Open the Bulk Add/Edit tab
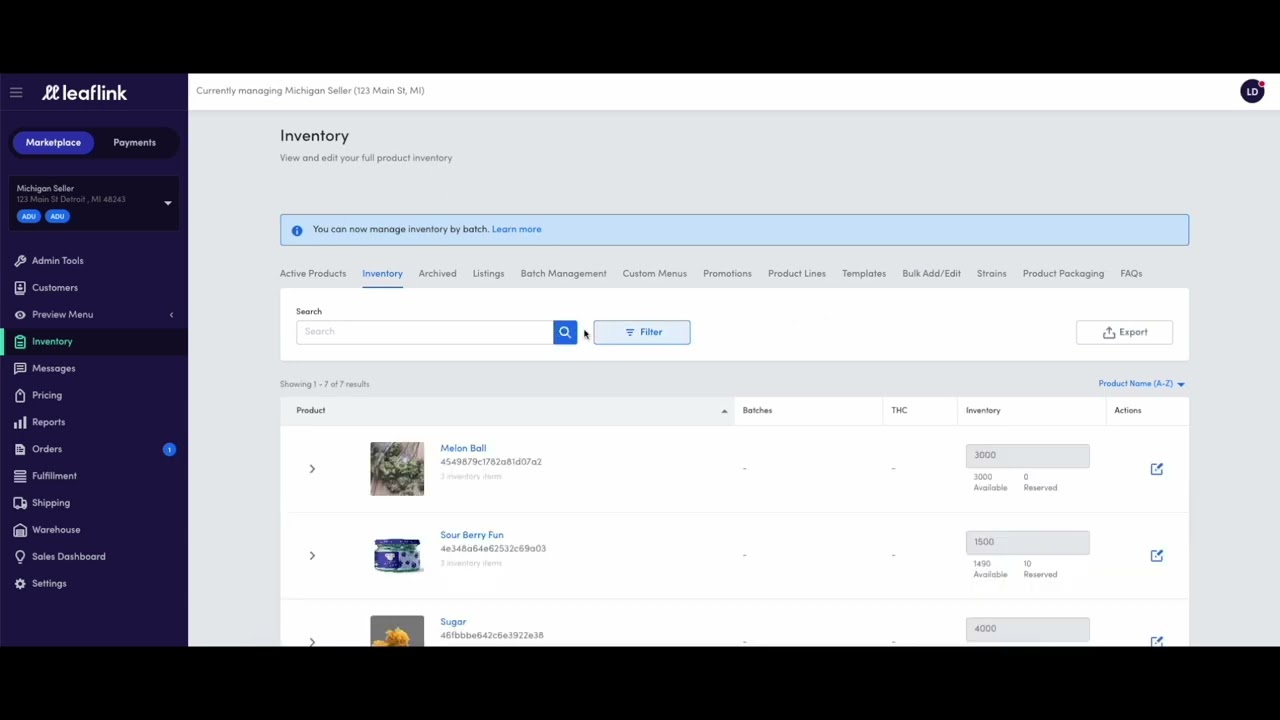Image resolution: width=1280 pixels, height=720 pixels. point(931,274)
